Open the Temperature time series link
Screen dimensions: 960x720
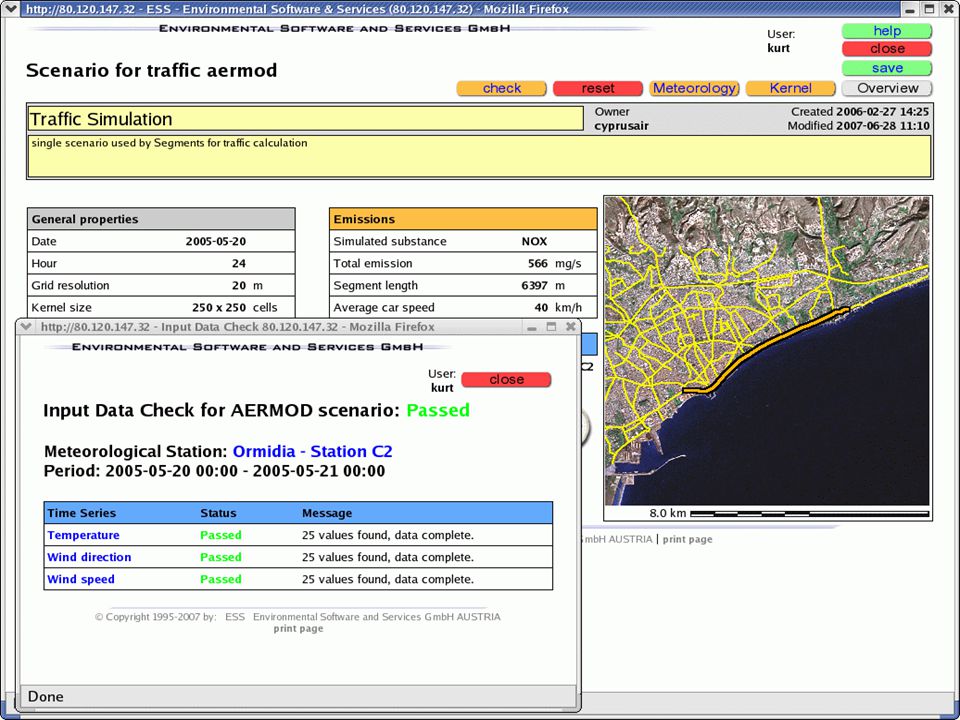83,535
